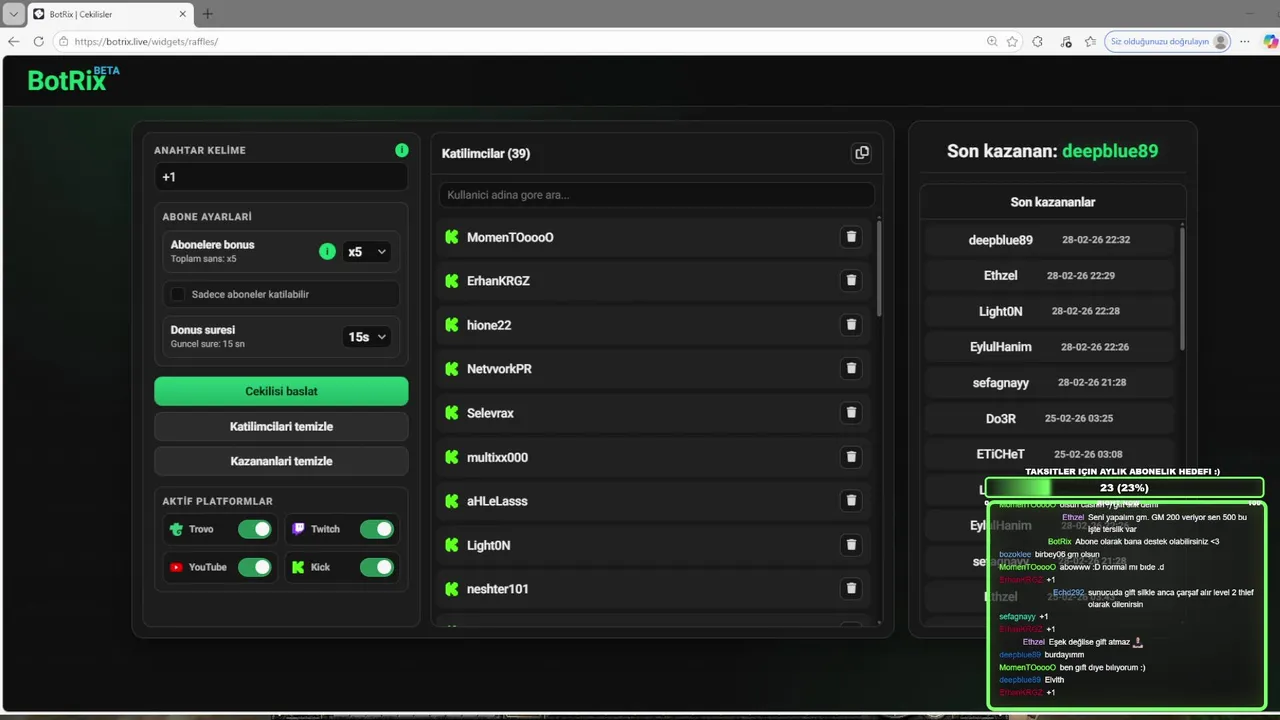Open the Copilot icon in the browser

click(x=1271, y=42)
